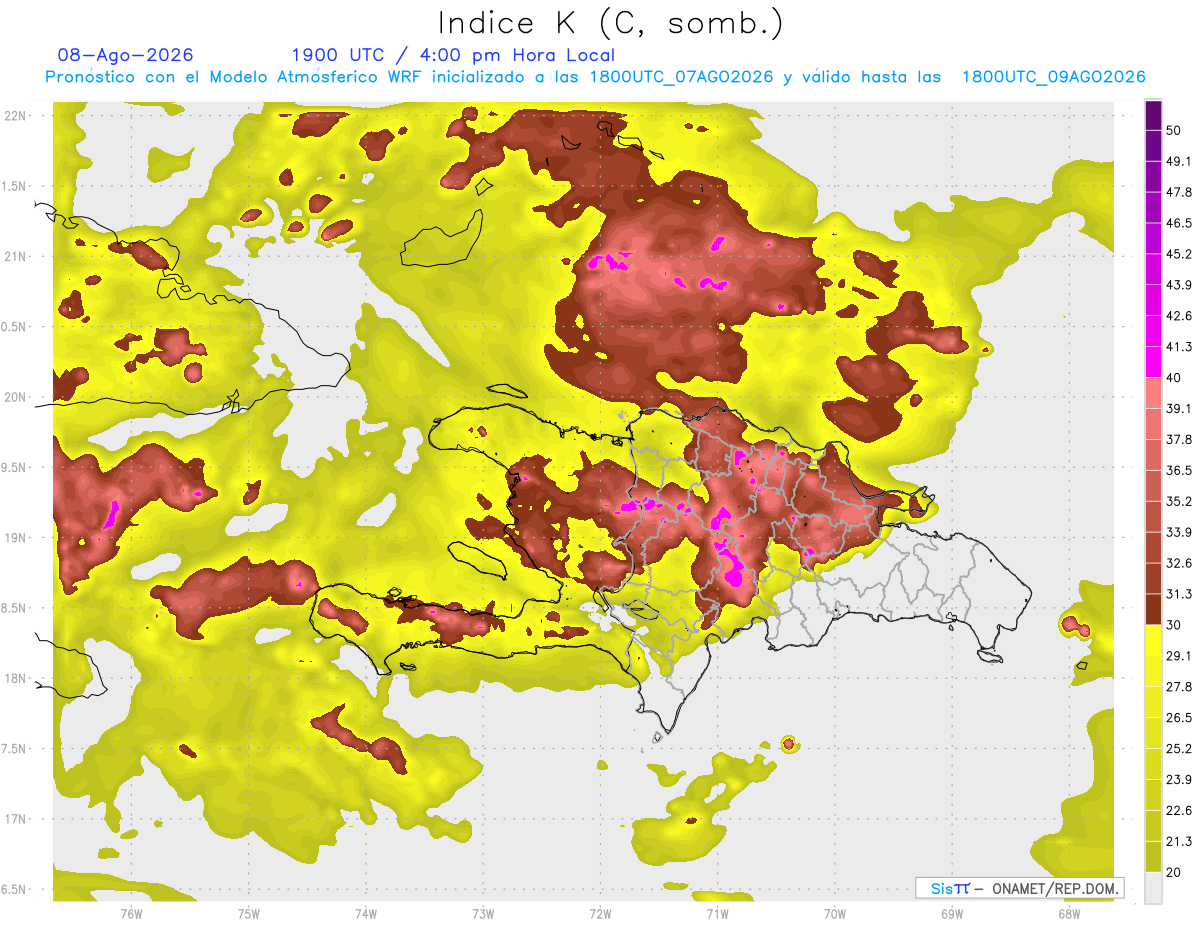
Task: Click the colorbar value 41.3
Action: click(x=1180, y=347)
